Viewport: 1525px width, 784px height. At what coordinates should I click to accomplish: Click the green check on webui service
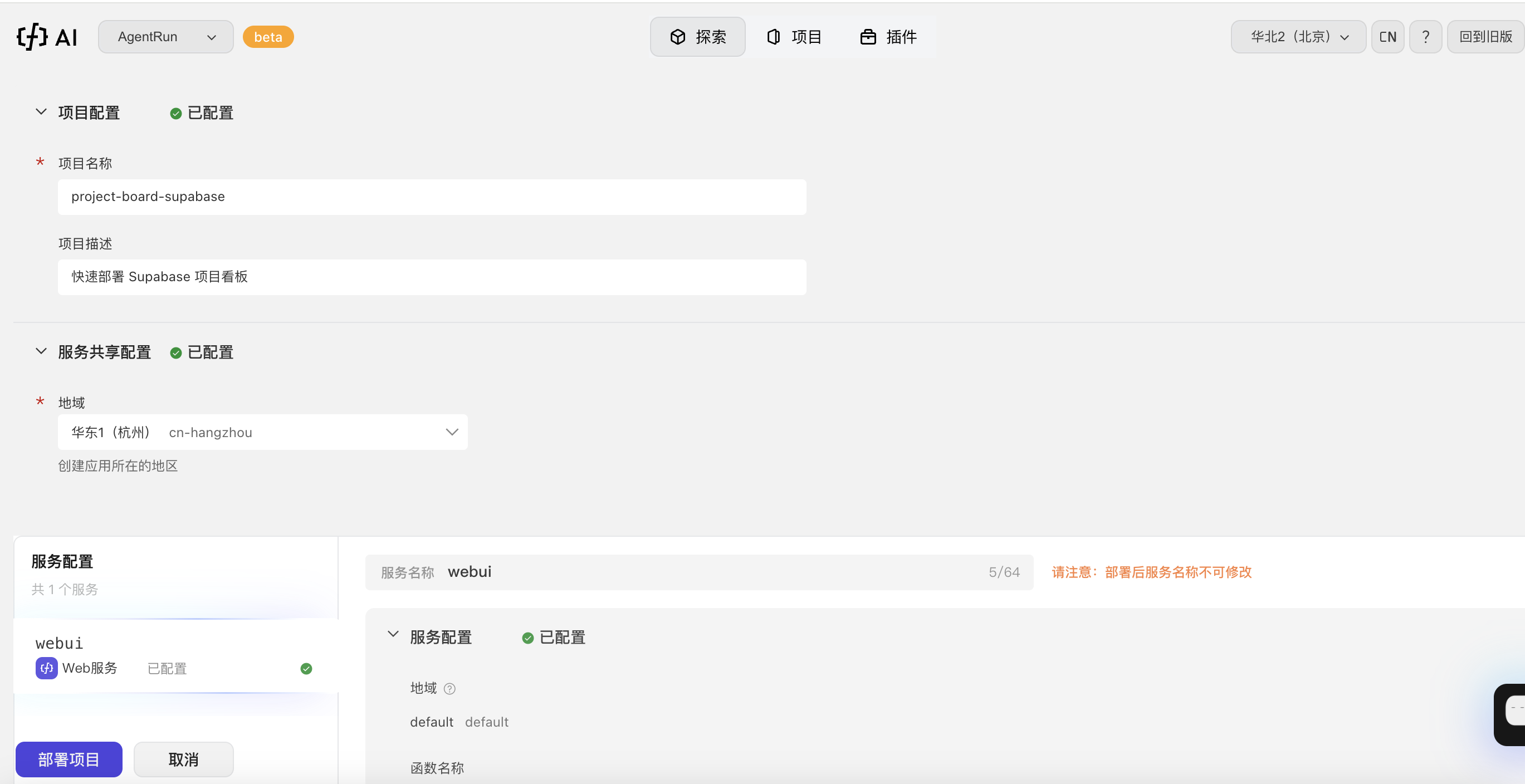tap(306, 669)
